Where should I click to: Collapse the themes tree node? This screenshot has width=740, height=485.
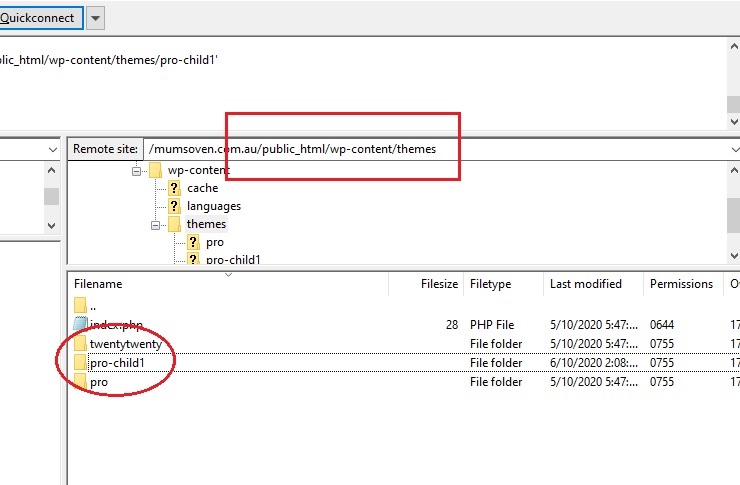pyautogui.click(x=155, y=225)
